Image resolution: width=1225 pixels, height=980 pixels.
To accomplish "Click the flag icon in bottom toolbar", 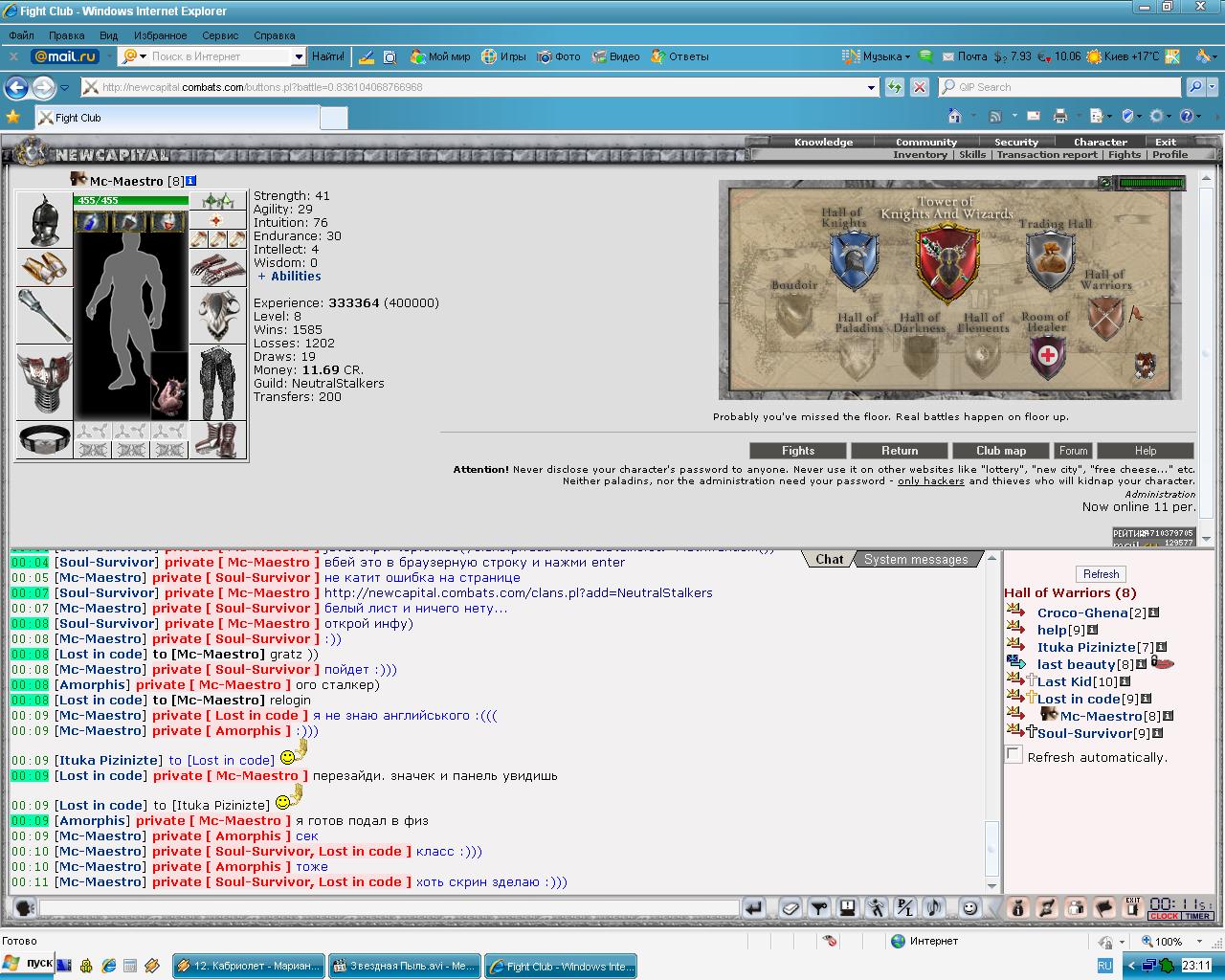I will [x=1103, y=907].
